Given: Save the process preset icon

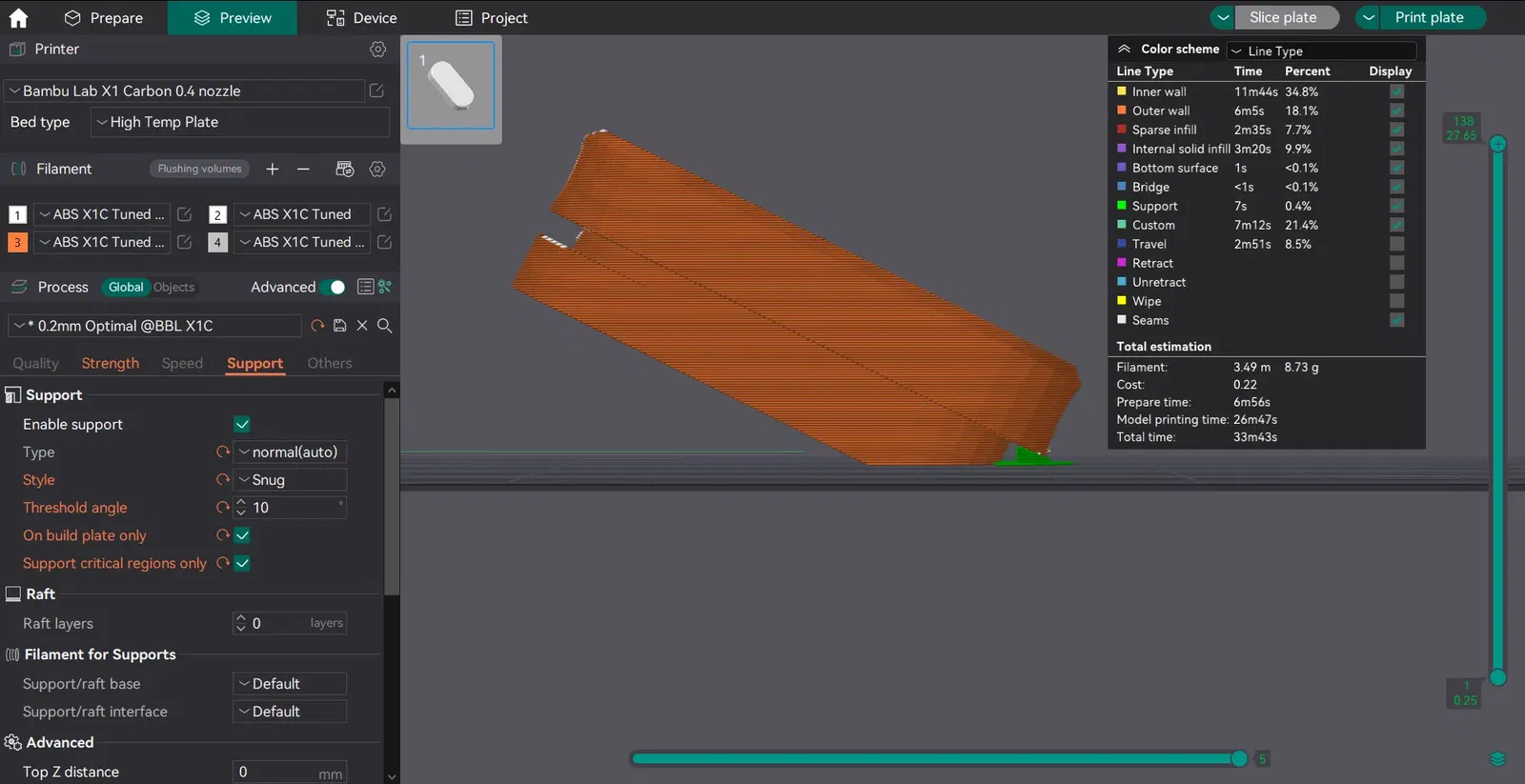Looking at the screenshot, I should [339, 326].
